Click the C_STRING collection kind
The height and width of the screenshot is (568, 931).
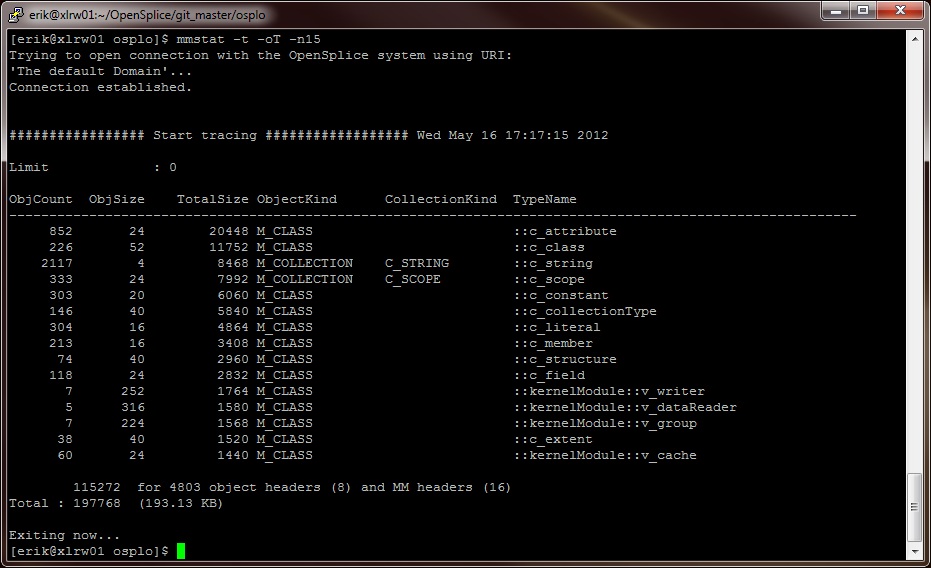click(x=417, y=264)
